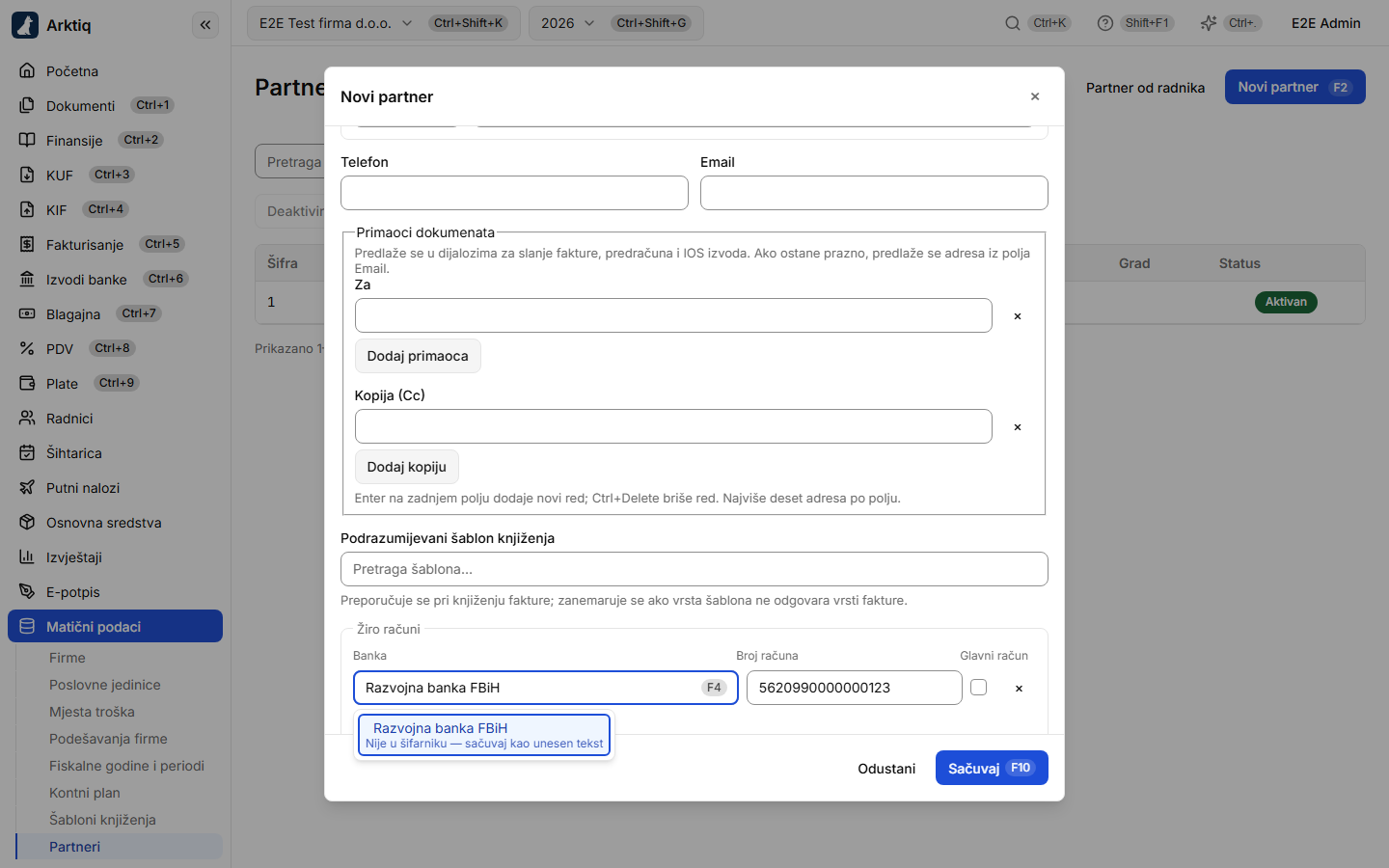
Task: Click the Šihtarica calendar icon
Action: tap(27, 453)
